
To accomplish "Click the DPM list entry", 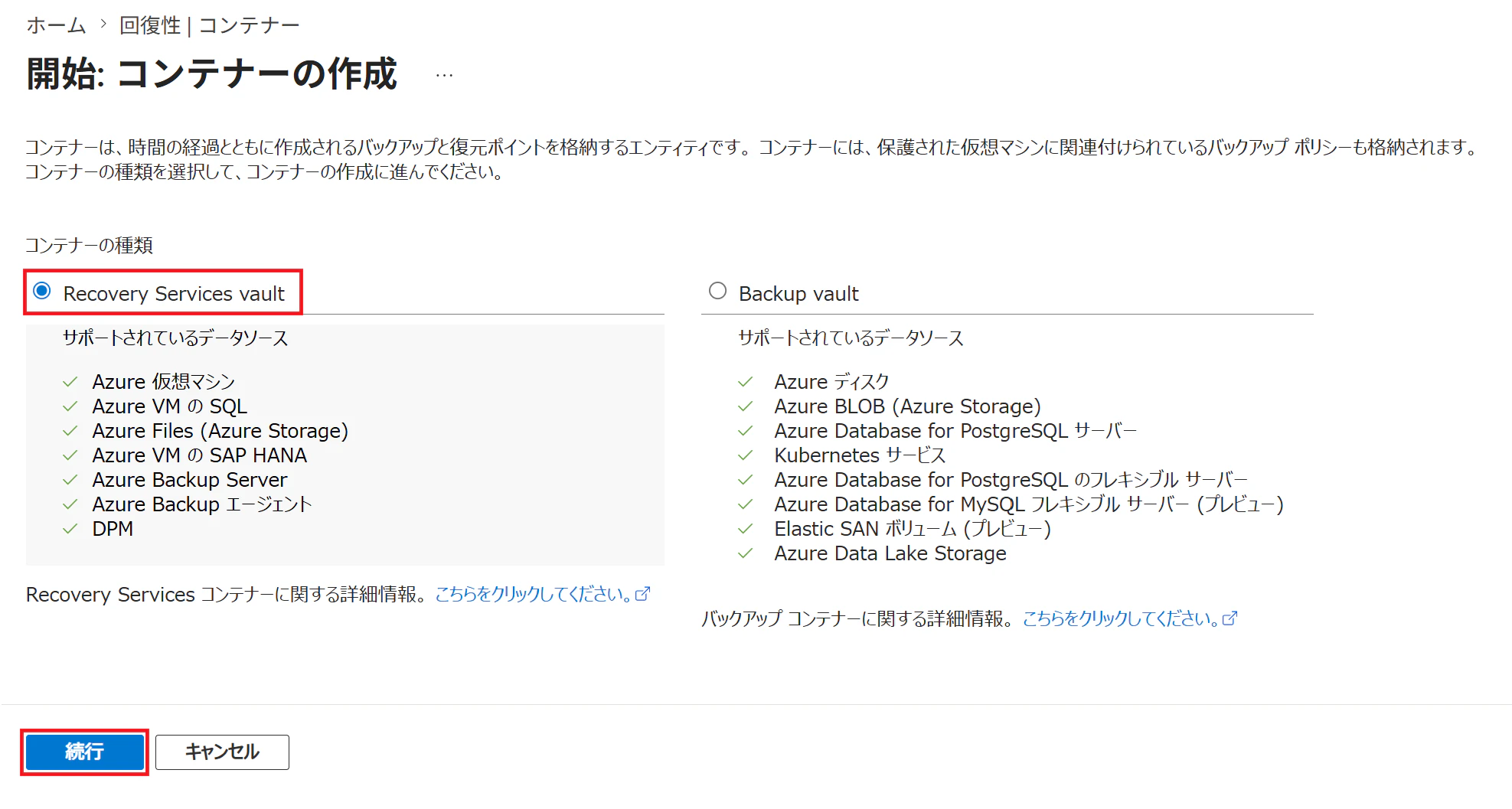I will pos(113,529).
